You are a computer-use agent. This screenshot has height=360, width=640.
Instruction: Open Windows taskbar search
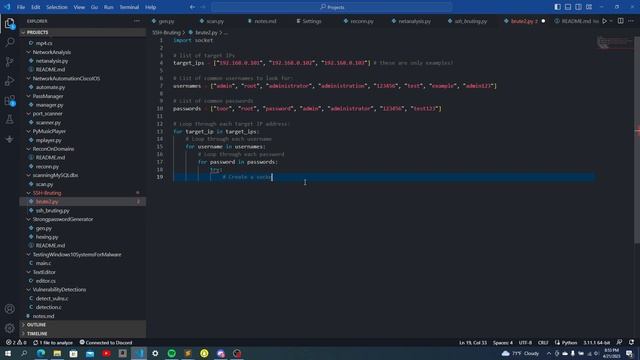[x=24, y=353]
